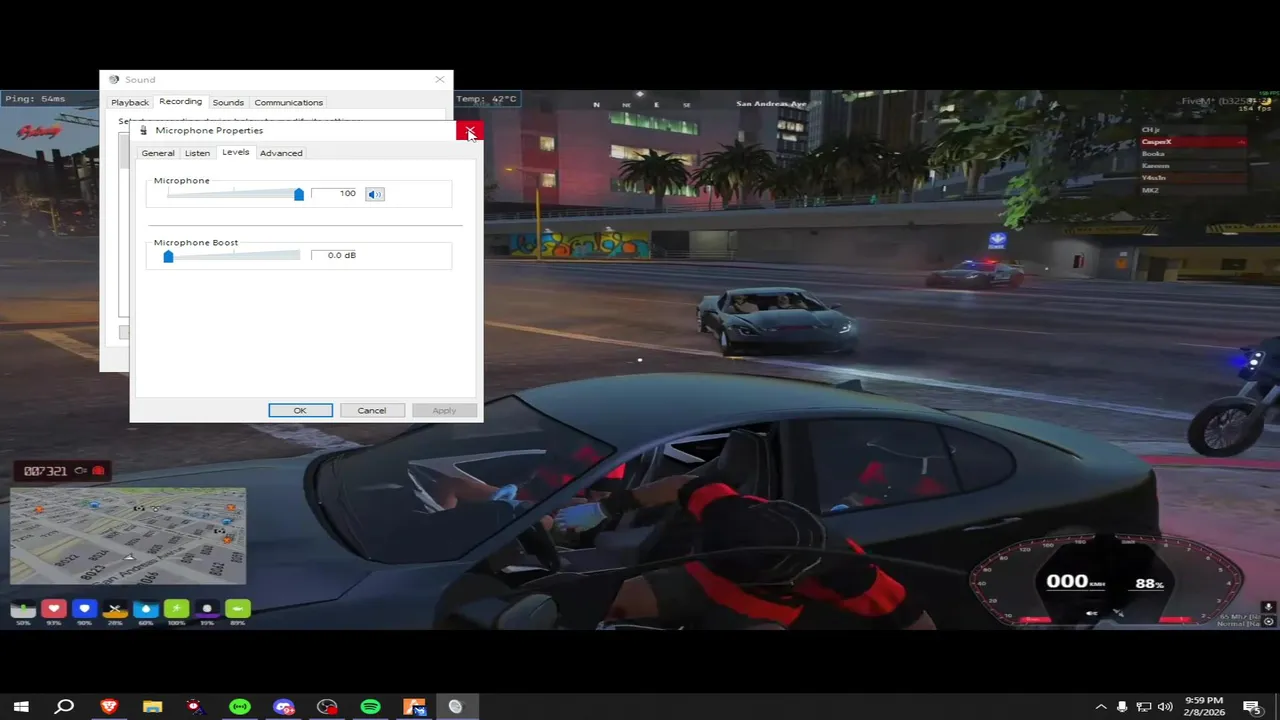The height and width of the screenshot is (720, 1280).
Task: Open the OBS recording app on the taskbar
Action: [x=327, y=707]
